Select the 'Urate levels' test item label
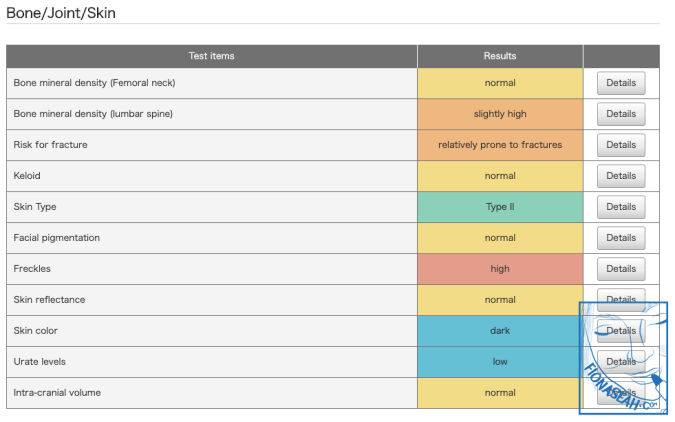 click(39, 362)
